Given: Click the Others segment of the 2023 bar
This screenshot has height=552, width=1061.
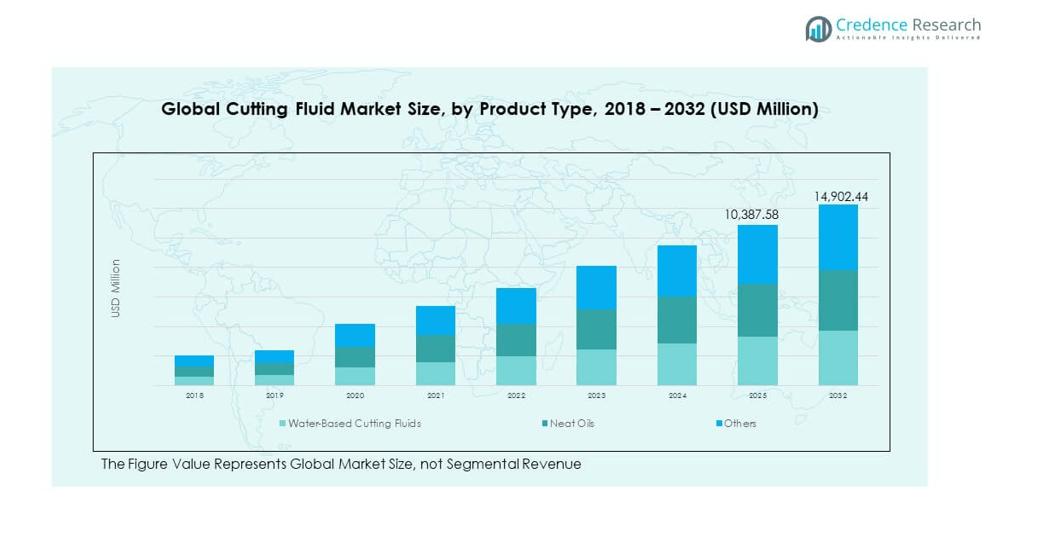Looking at the screenshot, I should pyautogui.click(x=596, y=287).
